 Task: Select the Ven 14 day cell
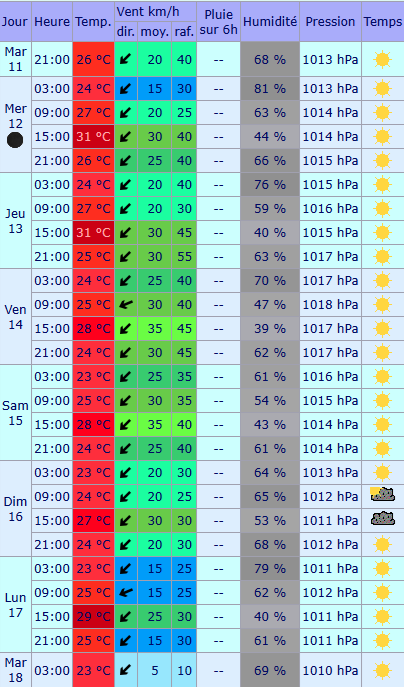click(15, 317)
